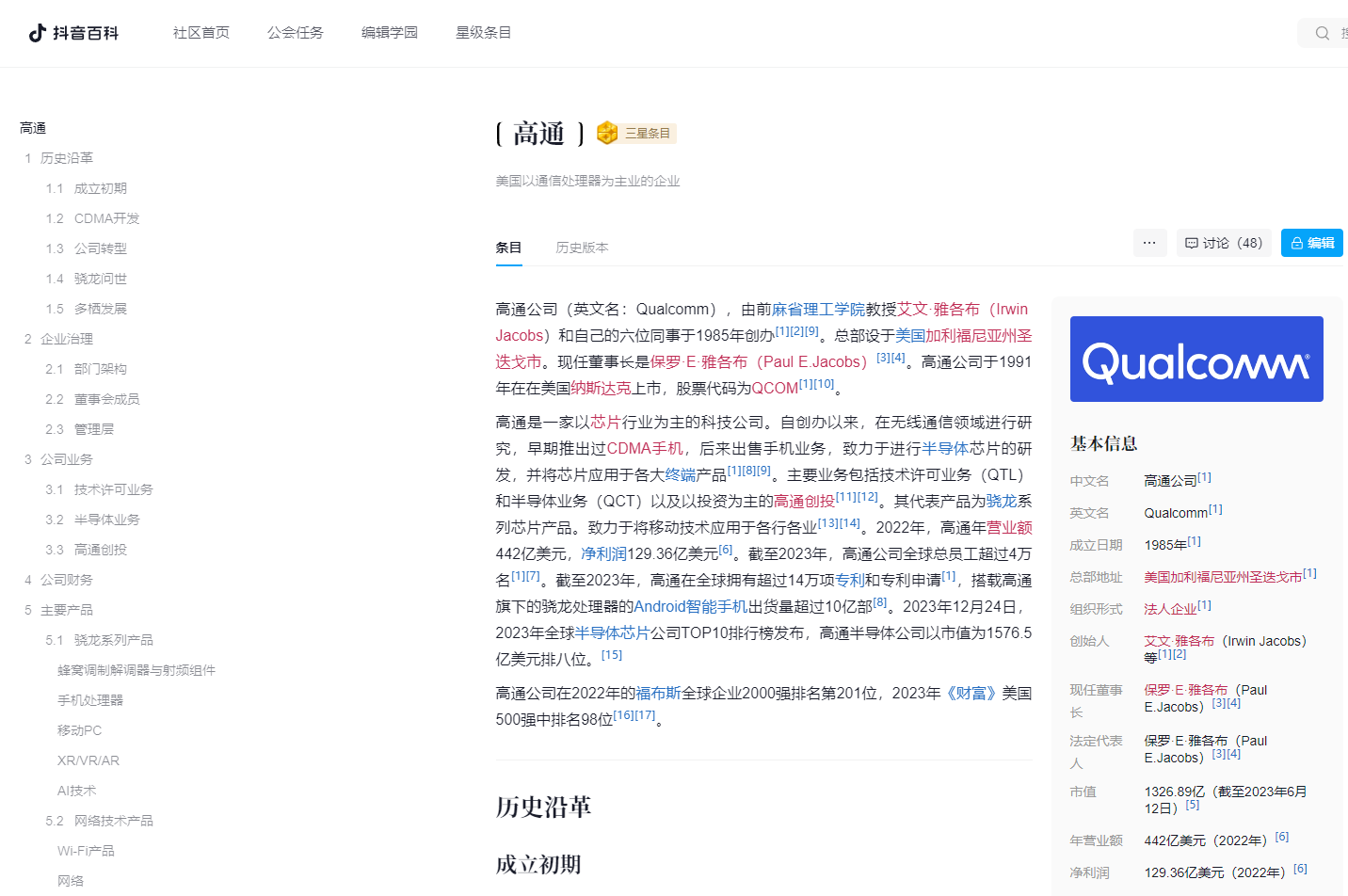This screenshot has width=1348, height=896.
Task: Open the 半导体 link
Action: 945,448
